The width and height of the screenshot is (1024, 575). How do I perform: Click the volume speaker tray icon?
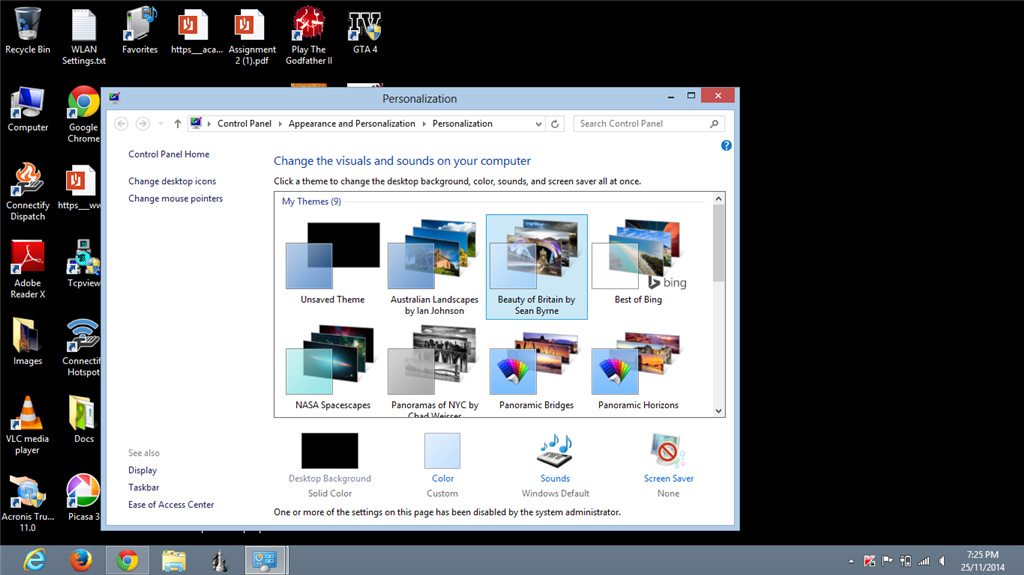(942, 561)
